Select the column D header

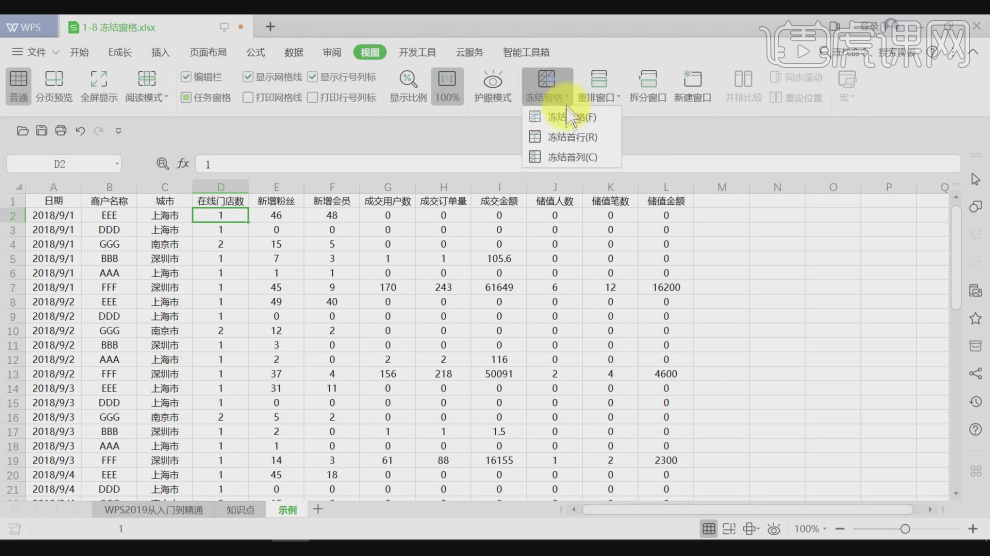[x=220, y=187]
